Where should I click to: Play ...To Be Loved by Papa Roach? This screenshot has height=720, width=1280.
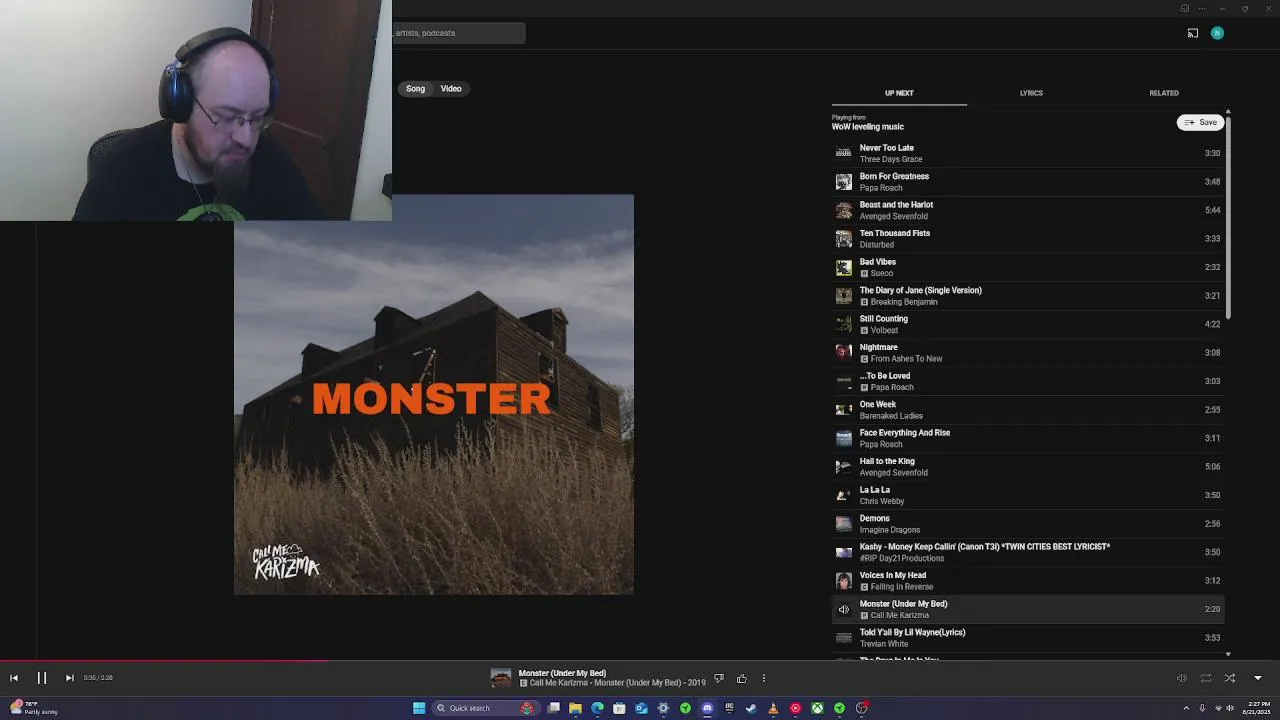(x=1028, y=381)
